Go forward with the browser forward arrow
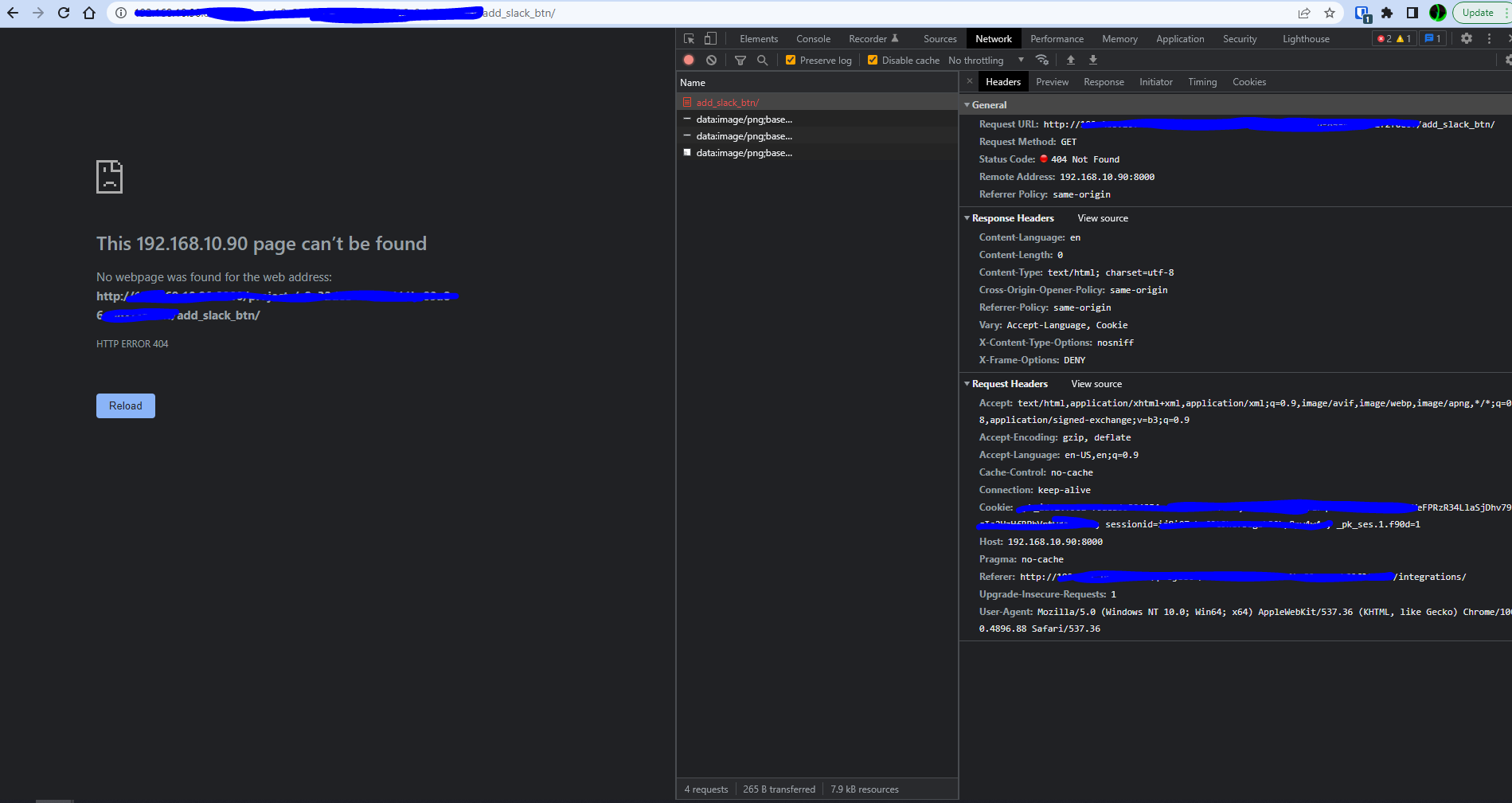 [38, 13]
